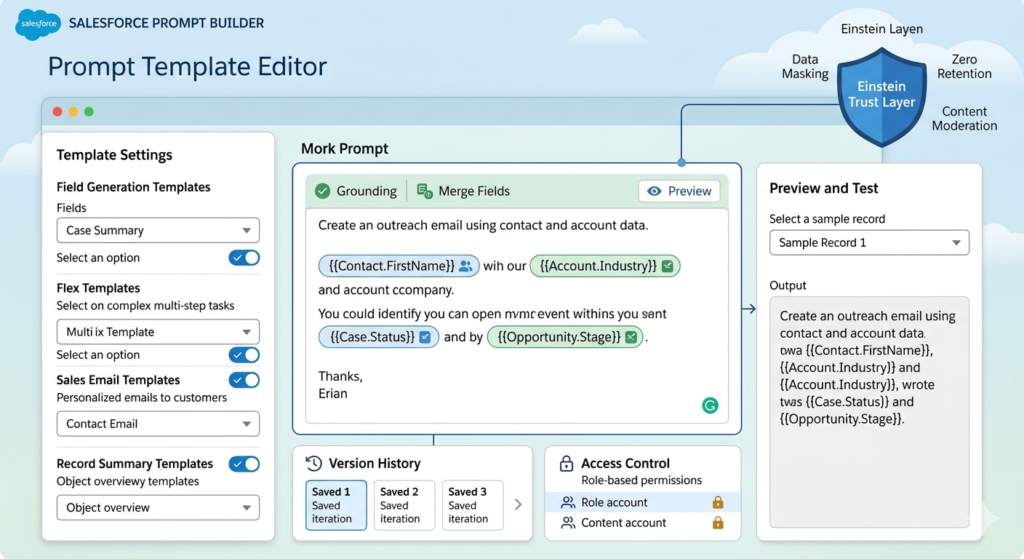This screenshot has height=559, width=1024.
Task: Click the green window maximize dot
Action: pyautogui.click(x=89, y=112)
